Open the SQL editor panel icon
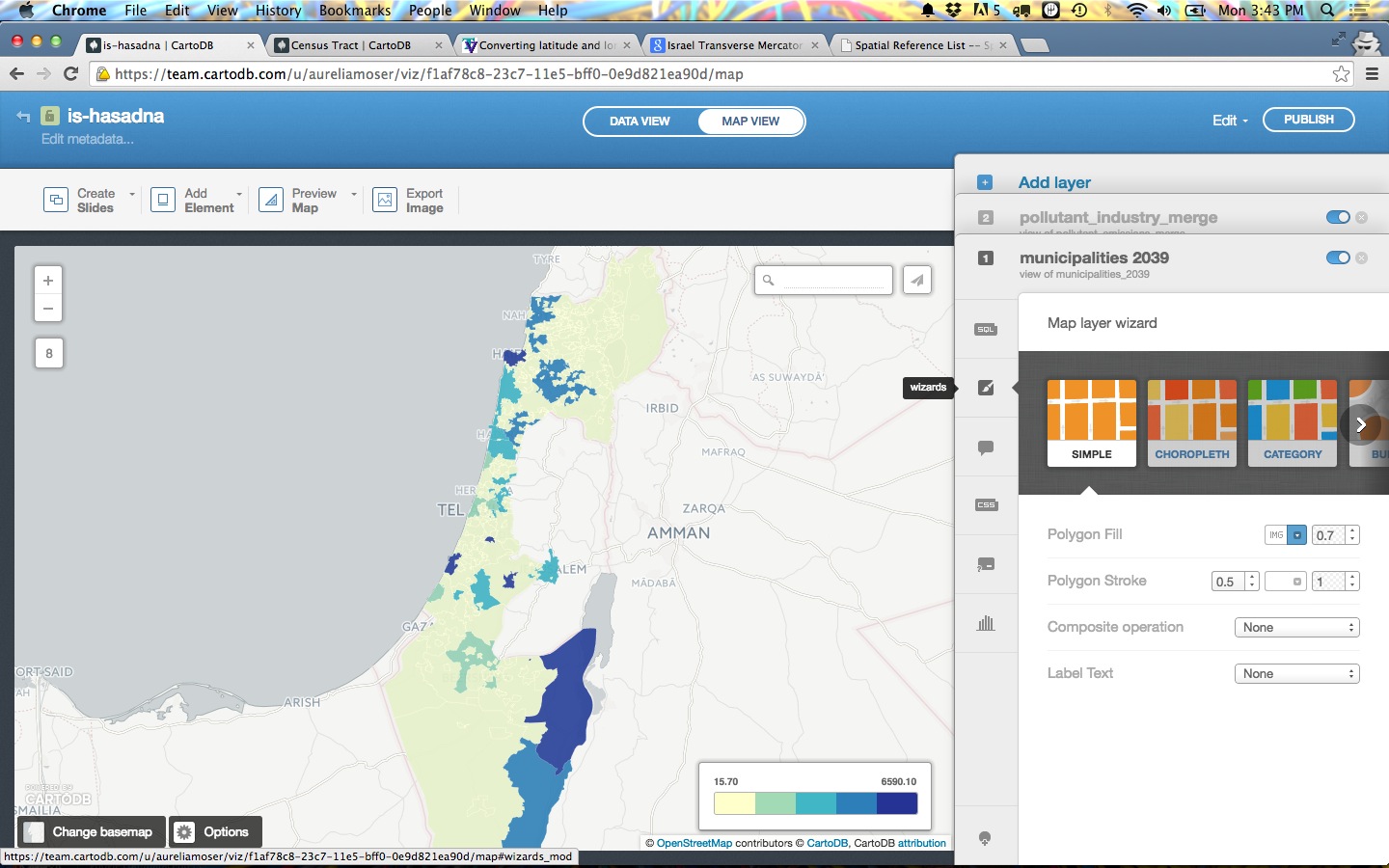 pyautogui.click(x=985, y=329)
